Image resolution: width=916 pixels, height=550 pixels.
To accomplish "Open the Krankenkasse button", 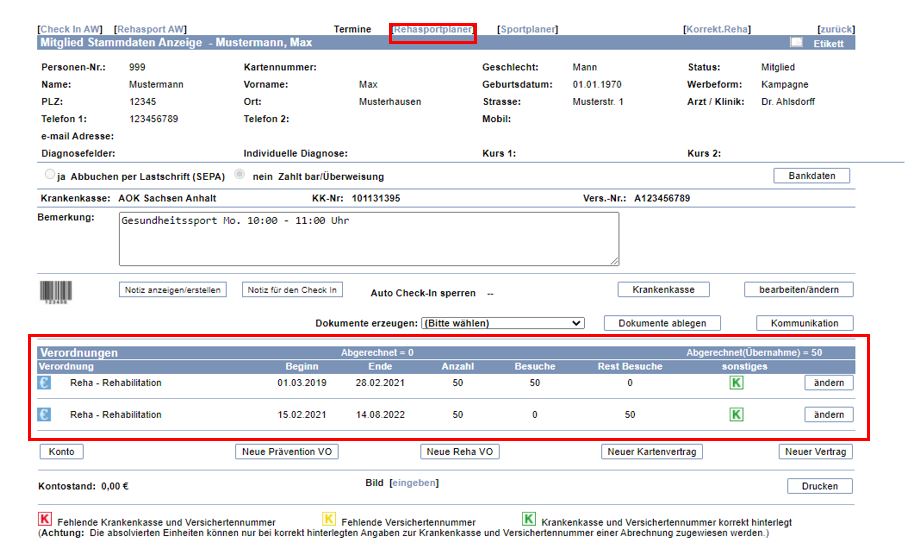I will click(663, 290).
